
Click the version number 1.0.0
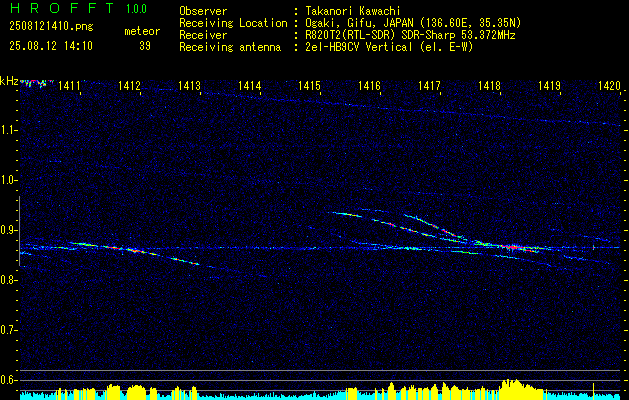(136, 8)
